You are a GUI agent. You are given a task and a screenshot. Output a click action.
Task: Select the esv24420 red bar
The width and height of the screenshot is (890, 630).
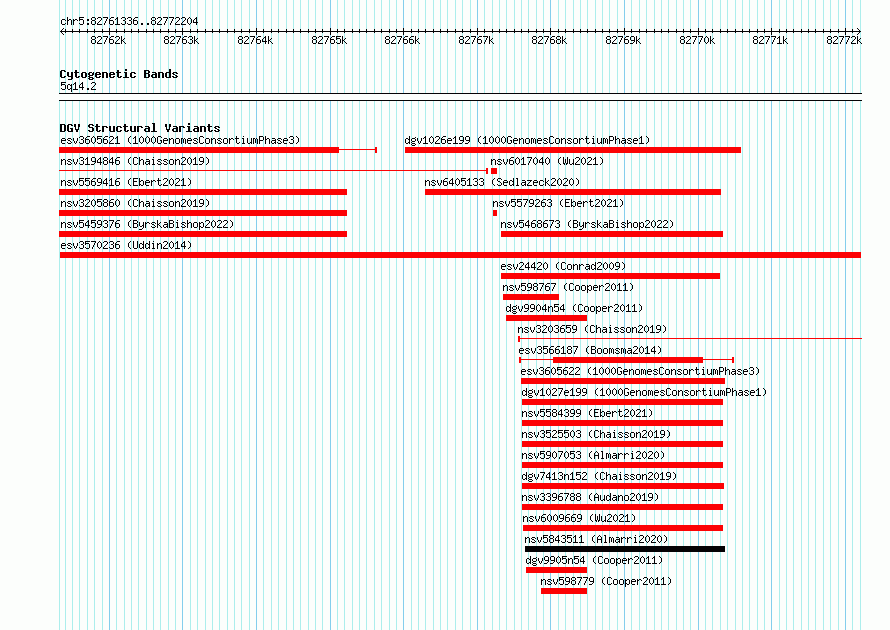(x=610, y=276)
